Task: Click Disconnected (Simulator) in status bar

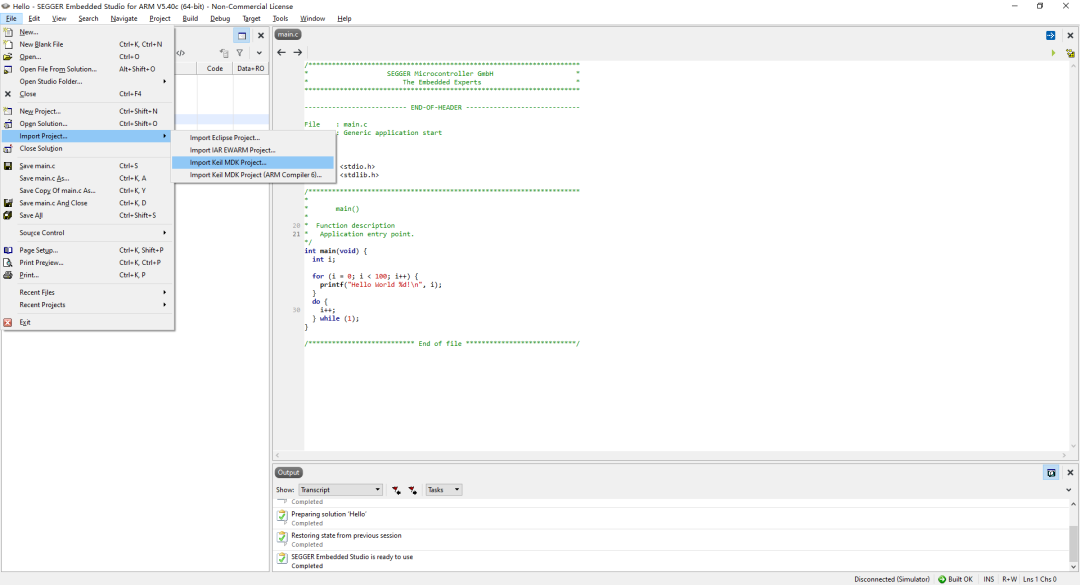Action: pyautogui.click(x=892, y=579)
